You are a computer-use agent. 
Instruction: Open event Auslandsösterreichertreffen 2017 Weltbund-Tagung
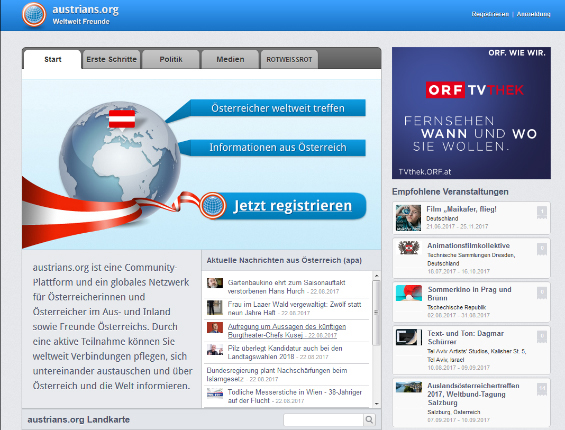coord(473,394)
